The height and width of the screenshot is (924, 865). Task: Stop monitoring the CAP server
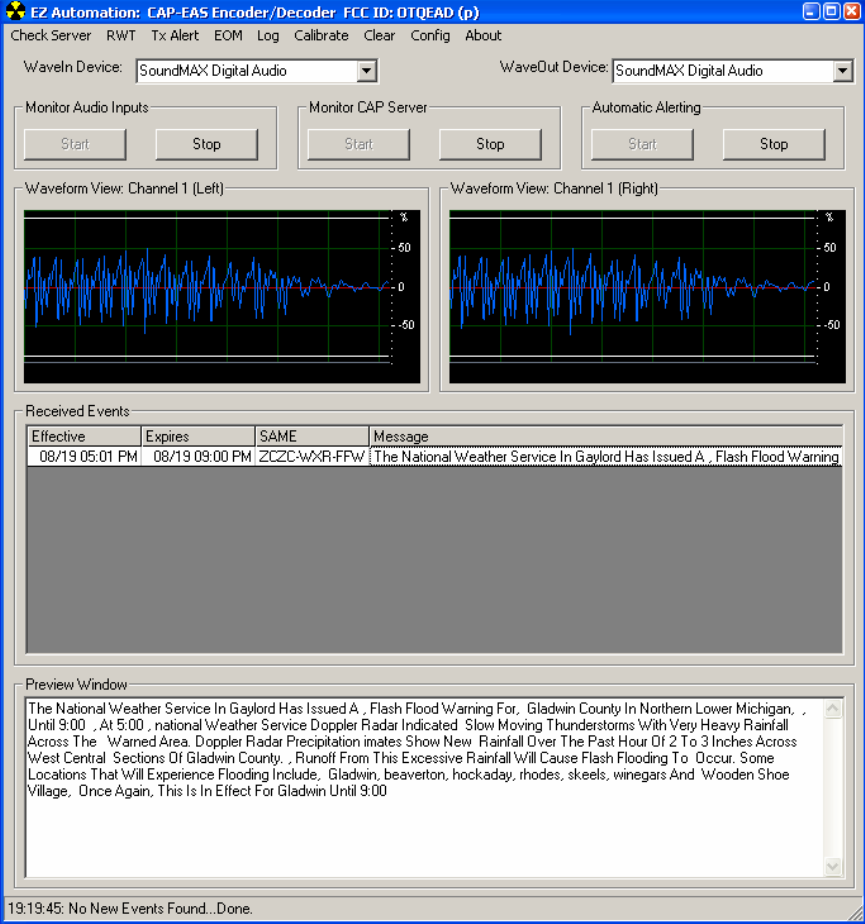[490, 144]
